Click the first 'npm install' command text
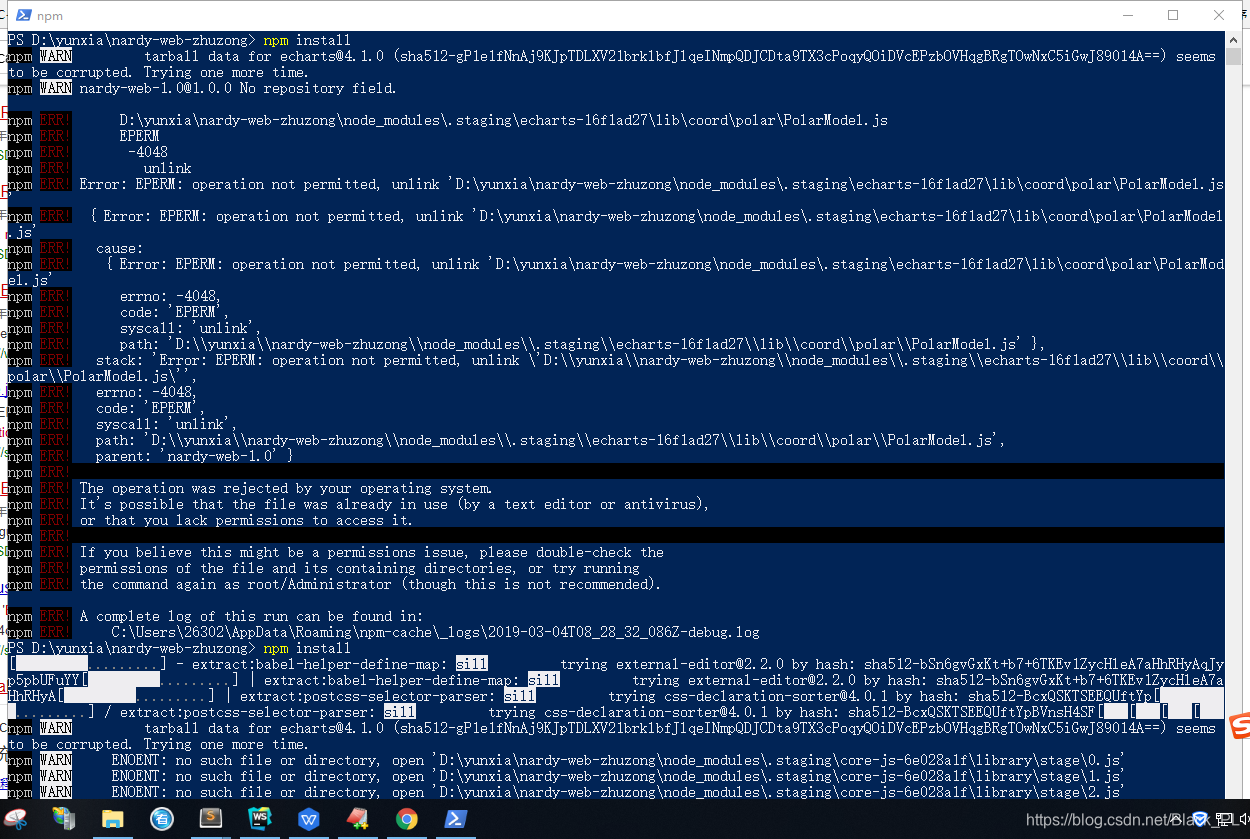This screenshot has width=1250, height=839. point(307,40)
